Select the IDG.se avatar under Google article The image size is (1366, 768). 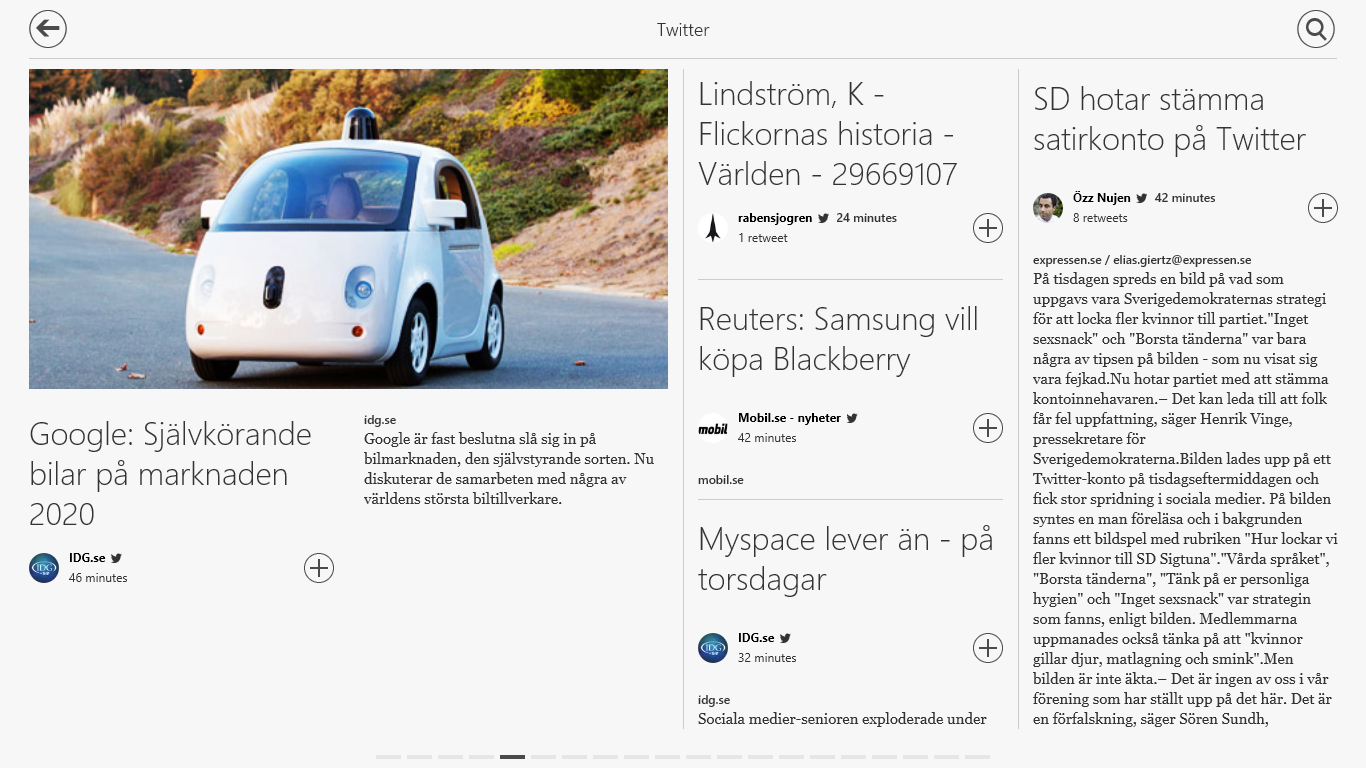click(x=44, y=568)
